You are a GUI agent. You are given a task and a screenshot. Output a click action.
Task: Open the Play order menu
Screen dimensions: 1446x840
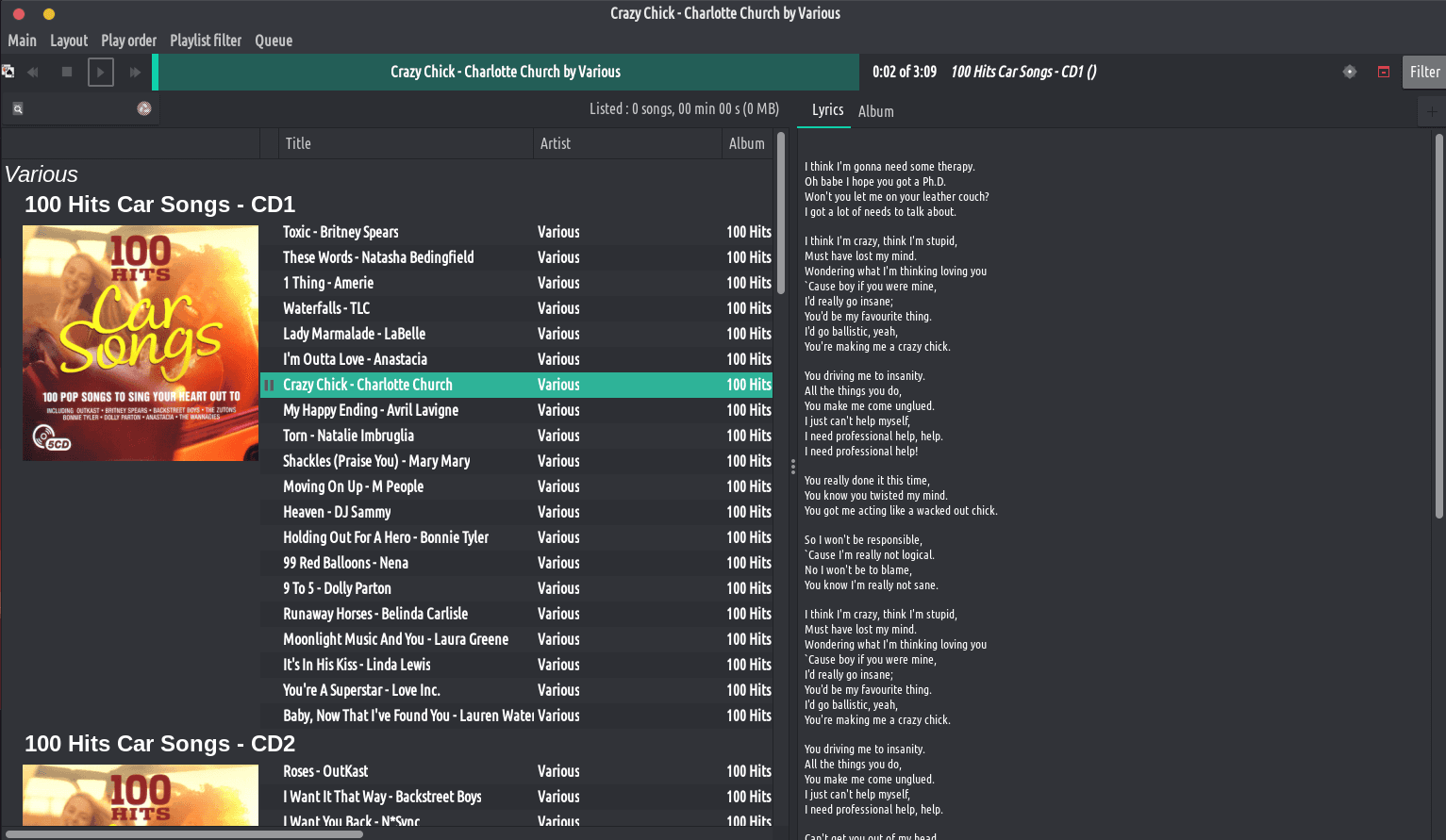pos(129,41)
